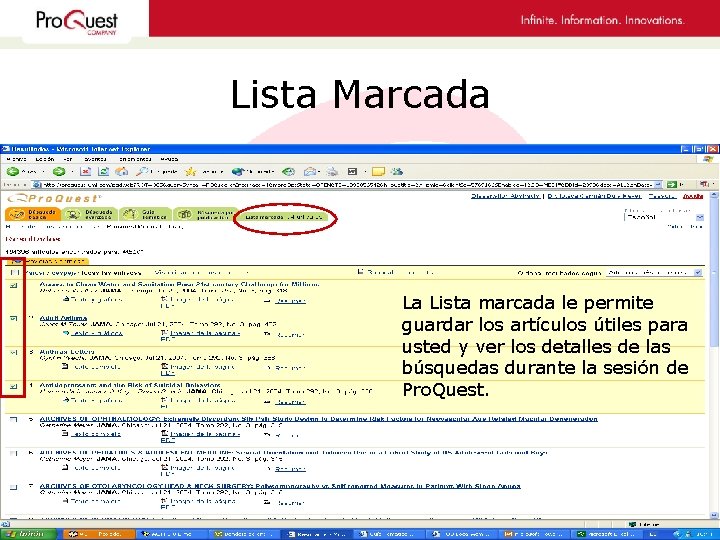Image resolution: width=720 pixels, height=540 pixels.
Task: Uncheck the Adult Asthma article checkbox
Action: (14, 318)
